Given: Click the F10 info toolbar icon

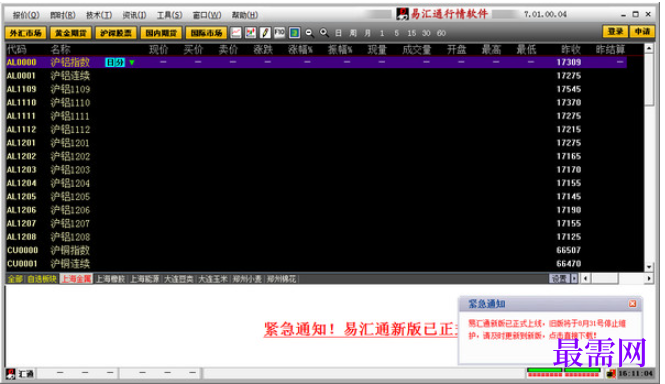Looking at the screenshot, I should coord(279,33).
